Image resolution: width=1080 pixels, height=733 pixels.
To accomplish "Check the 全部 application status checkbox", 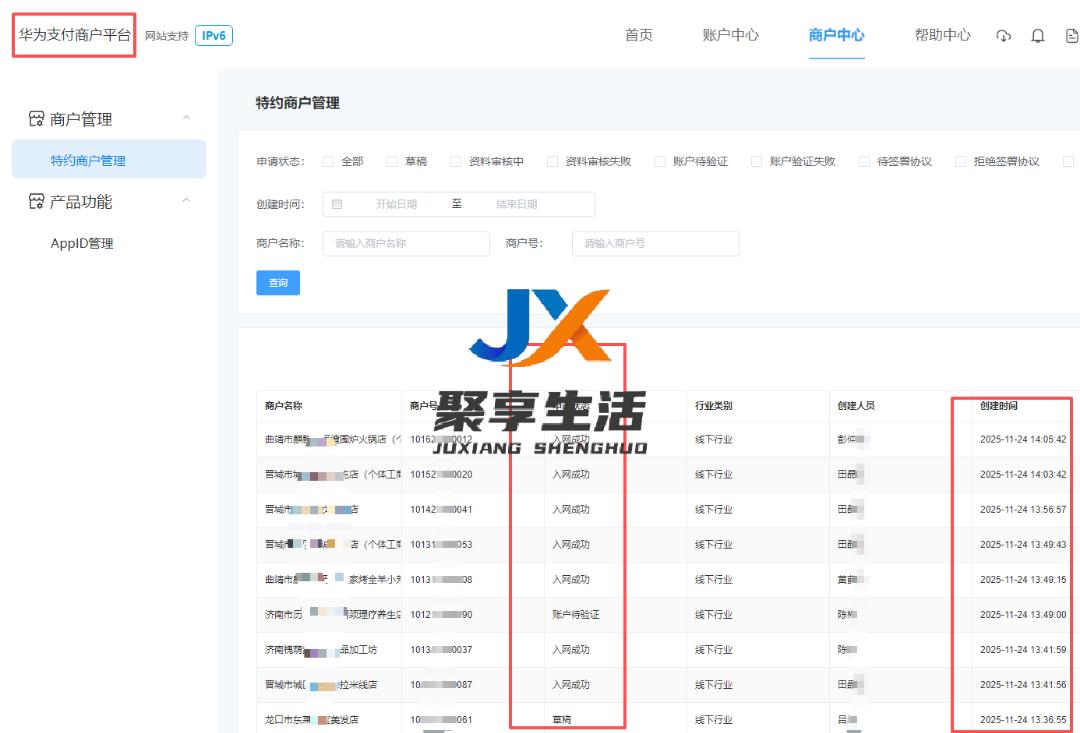I will (327, 160).
